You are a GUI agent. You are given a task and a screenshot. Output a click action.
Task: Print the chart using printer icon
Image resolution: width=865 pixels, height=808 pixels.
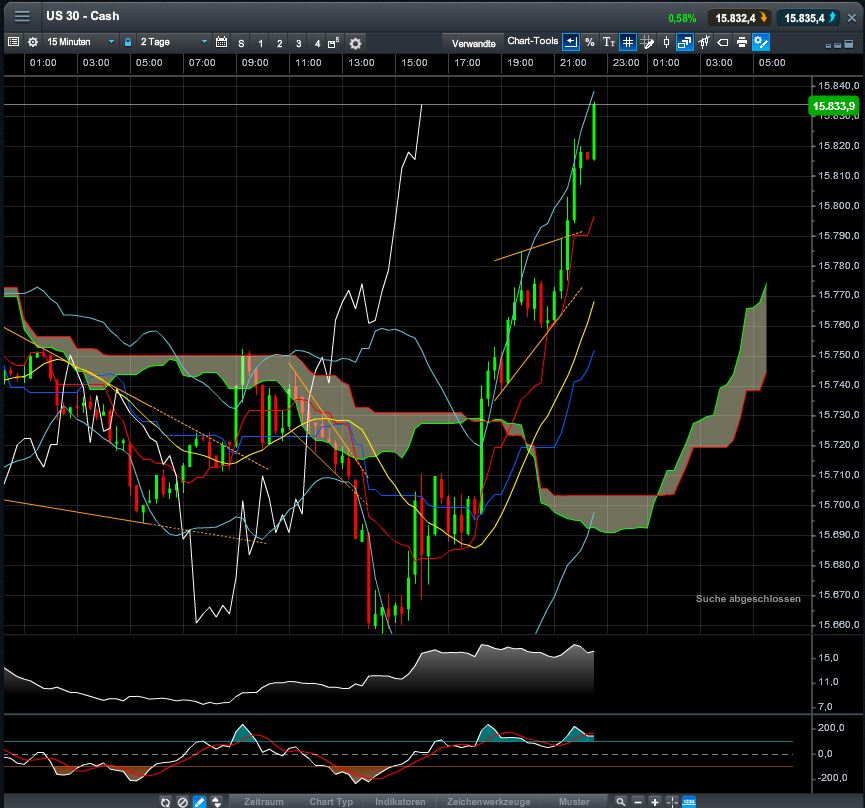point(742,42)
